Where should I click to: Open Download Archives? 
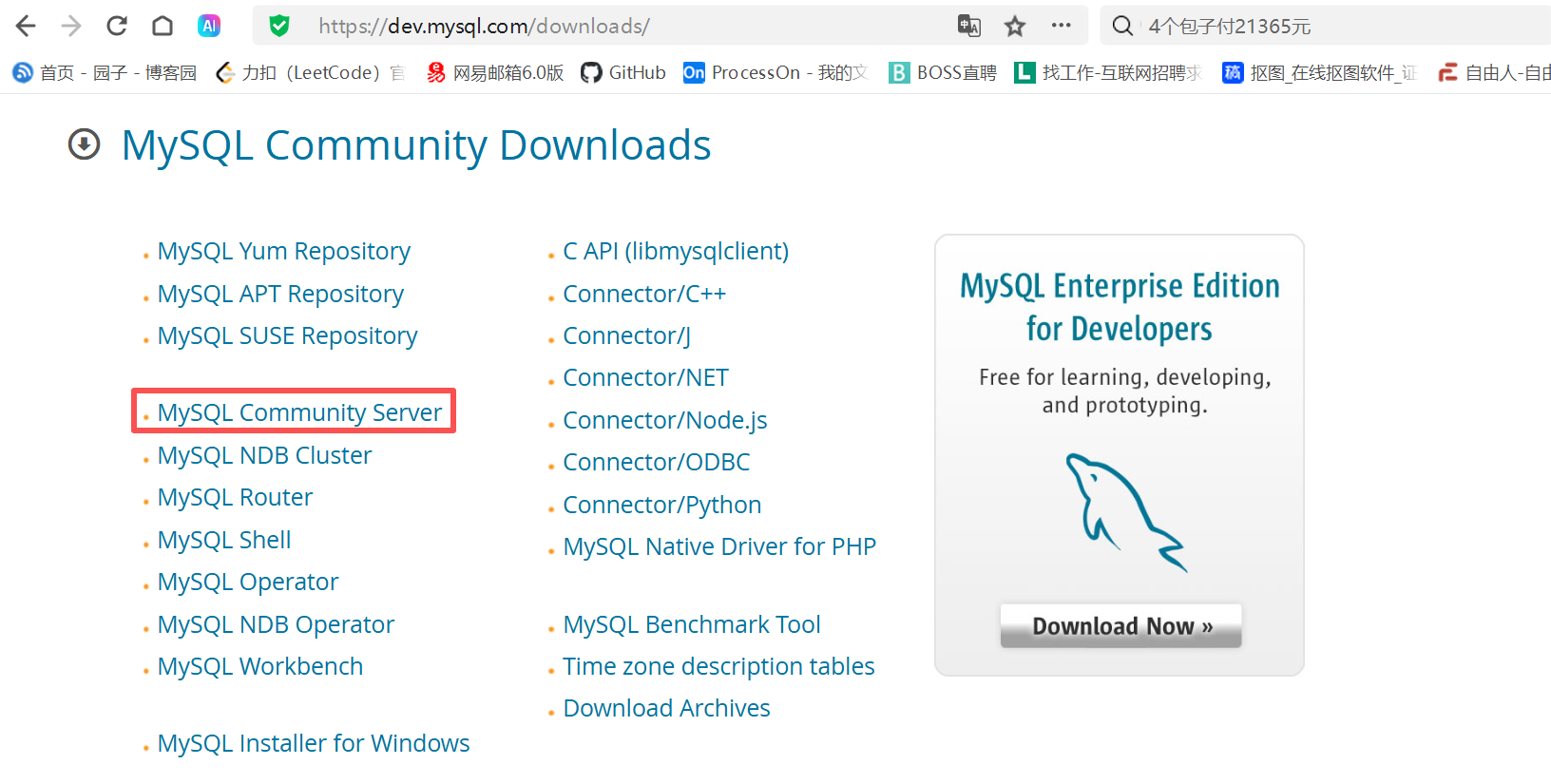(667, 708)
